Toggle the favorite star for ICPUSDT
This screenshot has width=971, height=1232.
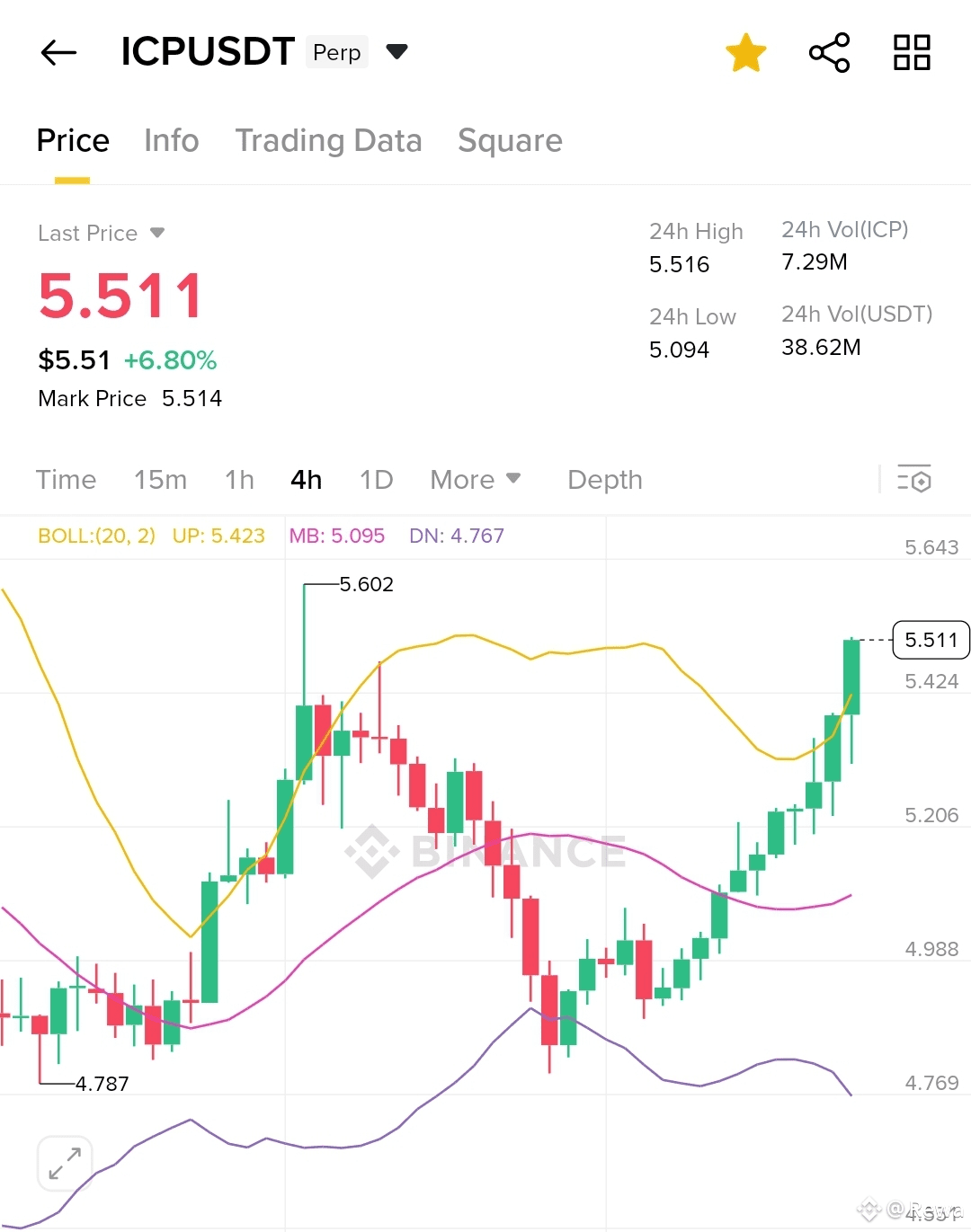[x=745, y=53]
